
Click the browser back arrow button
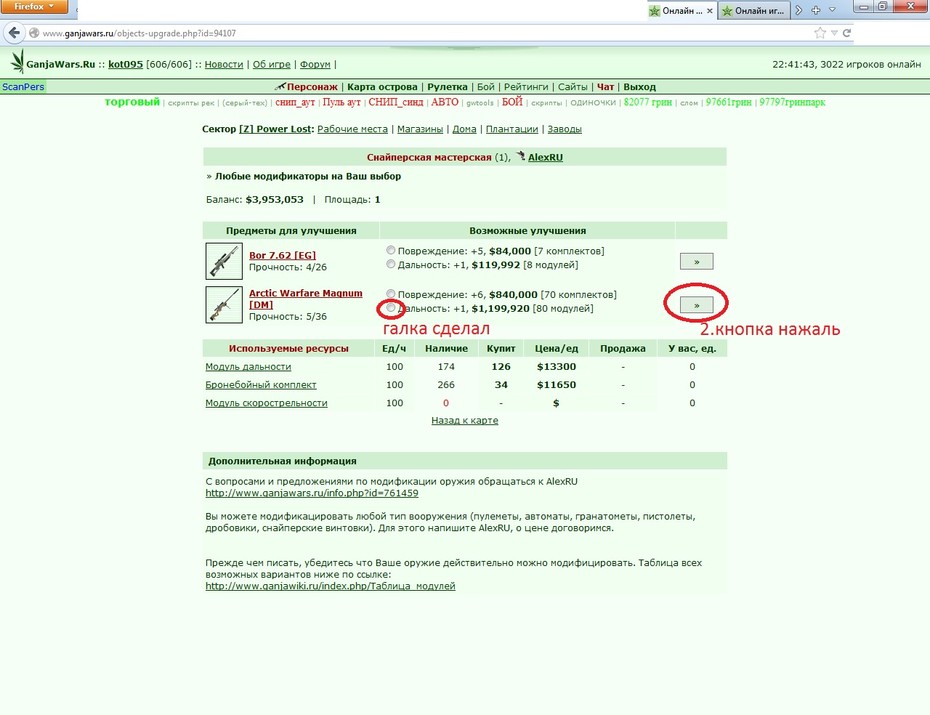click(14, 33)
